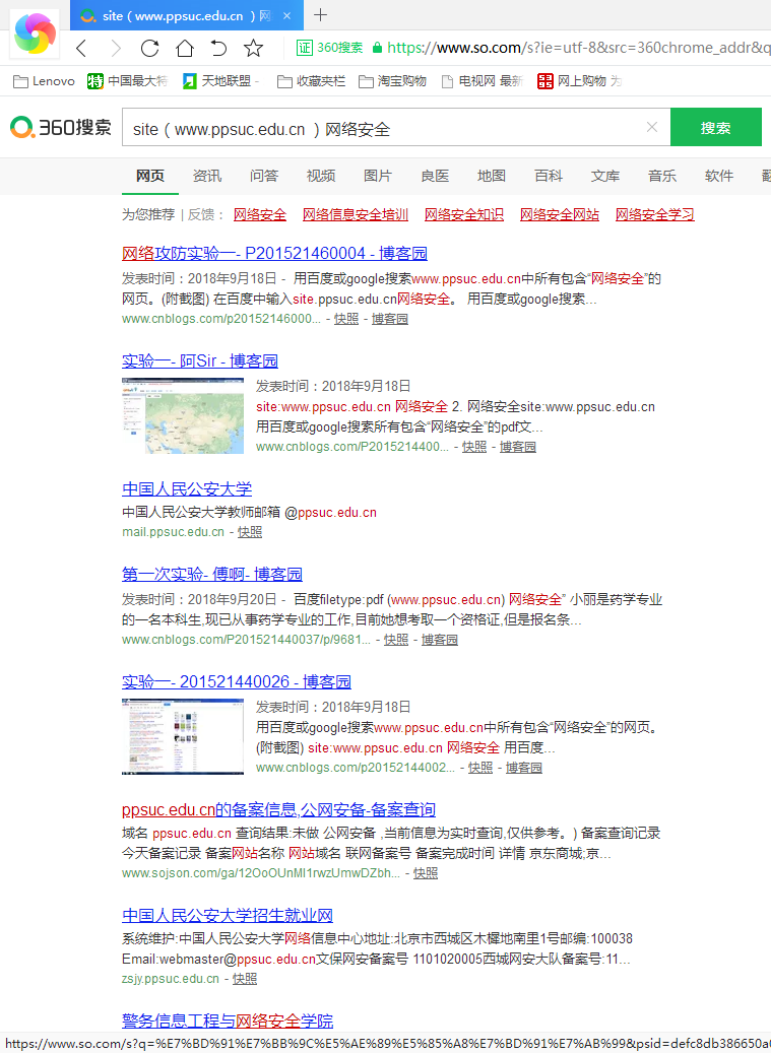This screenshot has height=1053, width=772.
Task: Bookmark page with the star icon
Action: pyautogui.click(x=253, y=48)
